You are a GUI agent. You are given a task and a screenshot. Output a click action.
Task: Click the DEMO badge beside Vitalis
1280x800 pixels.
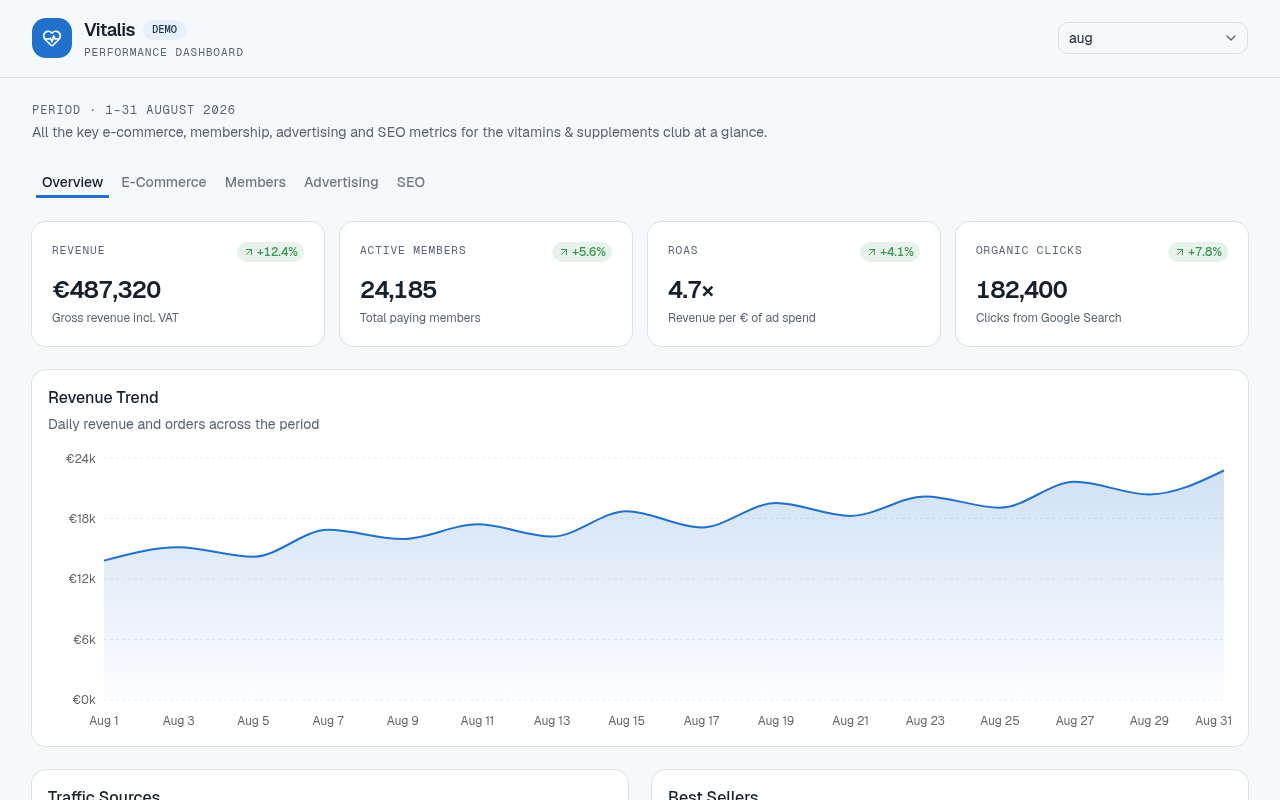pos(164,30)
